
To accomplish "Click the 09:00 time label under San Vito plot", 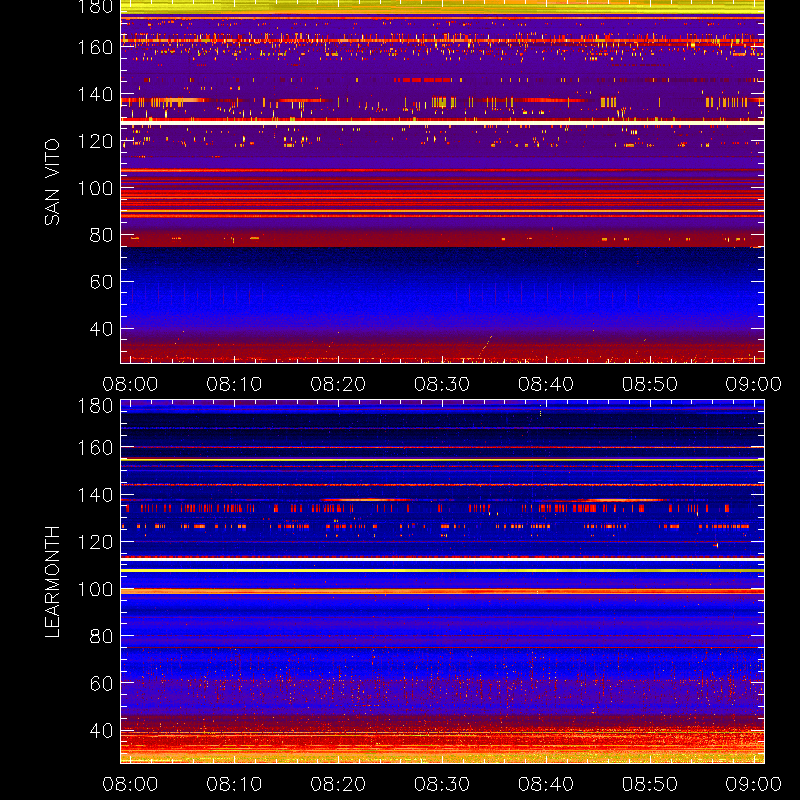I will [x=754, y=384].
